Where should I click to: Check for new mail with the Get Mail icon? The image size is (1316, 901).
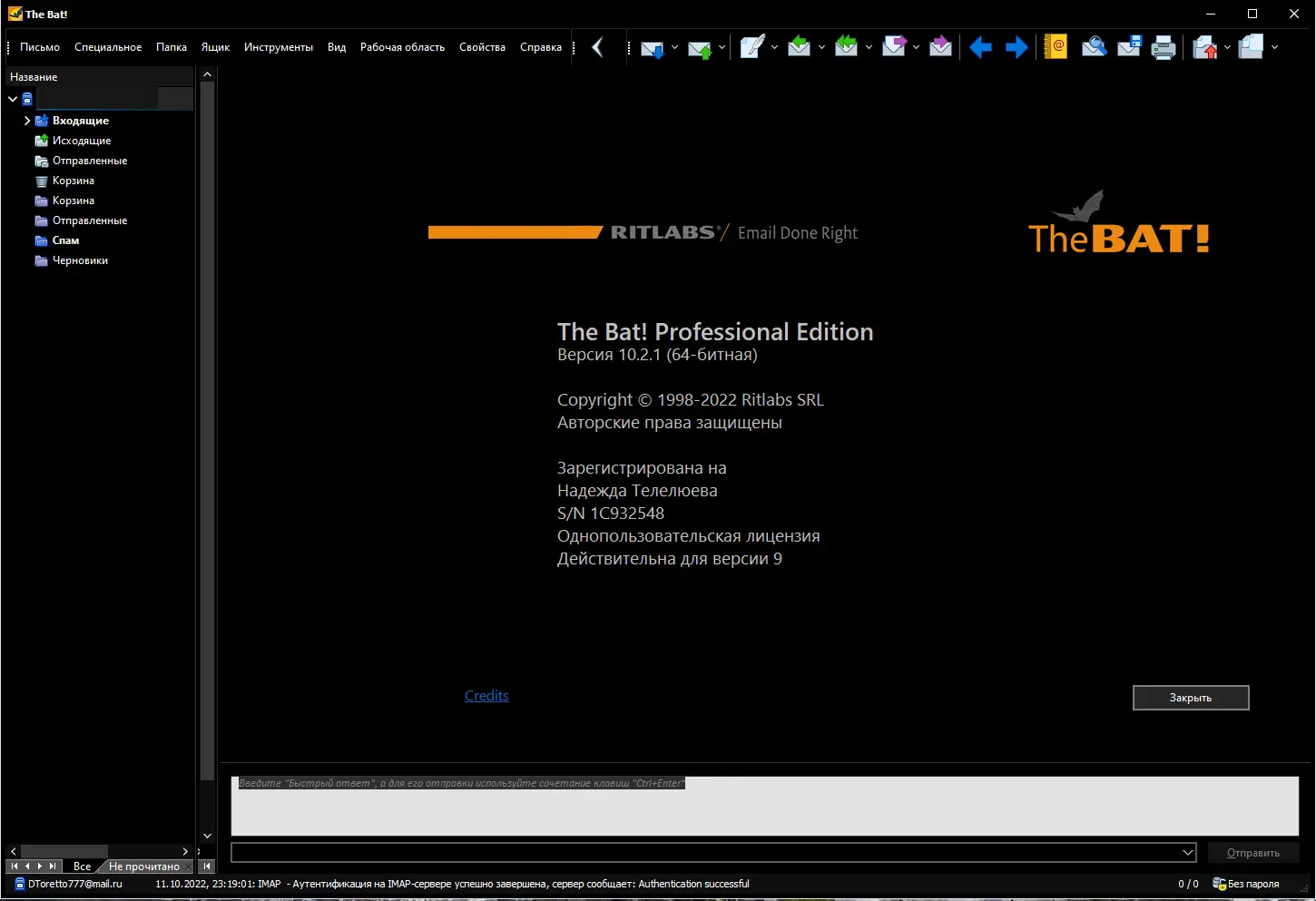(x=653, y=47)
